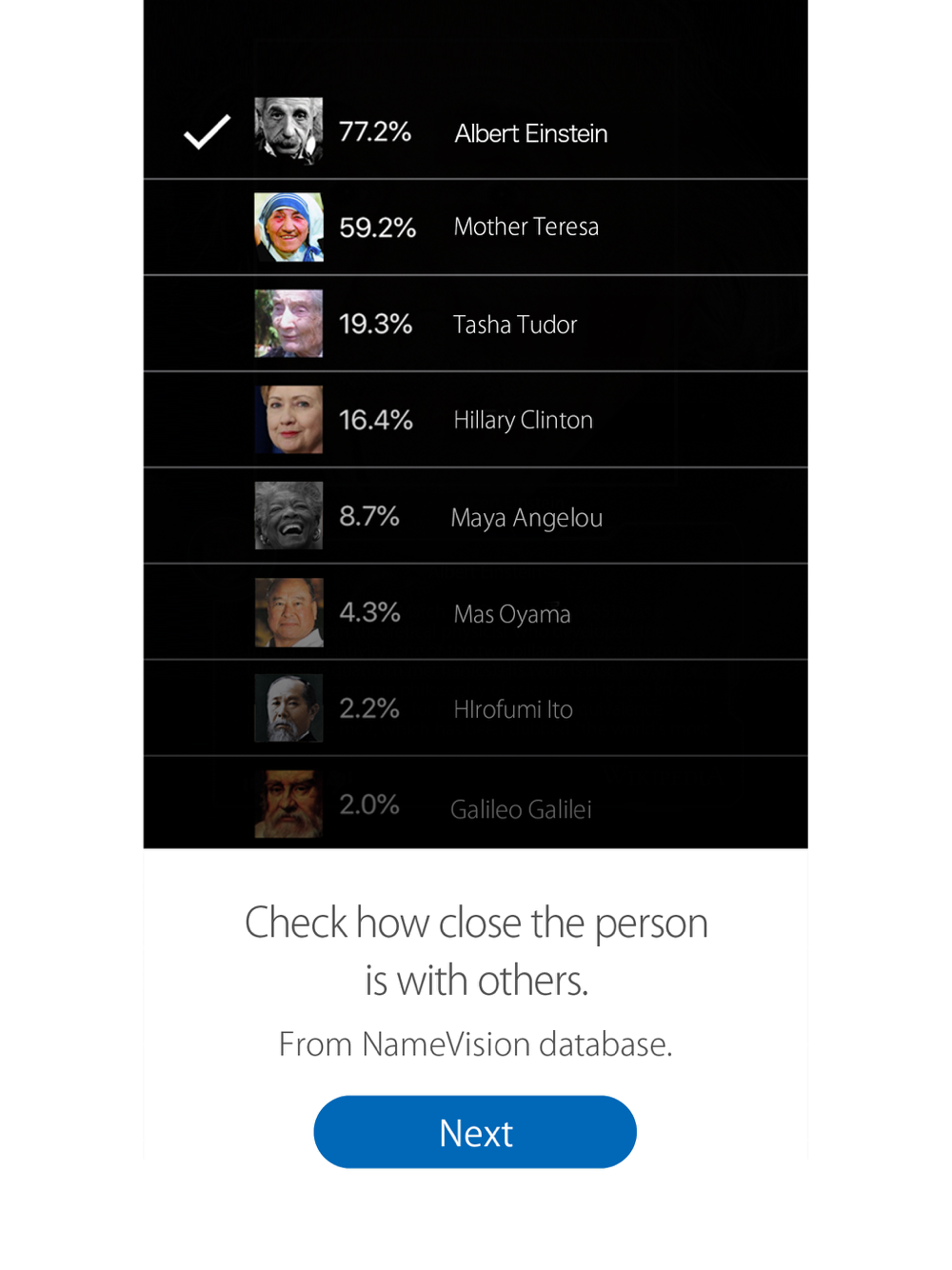The width and height of the screenshot is (952, 1270).
Task: Select the Maya Angelou name entry
Action: click(526, 518)
